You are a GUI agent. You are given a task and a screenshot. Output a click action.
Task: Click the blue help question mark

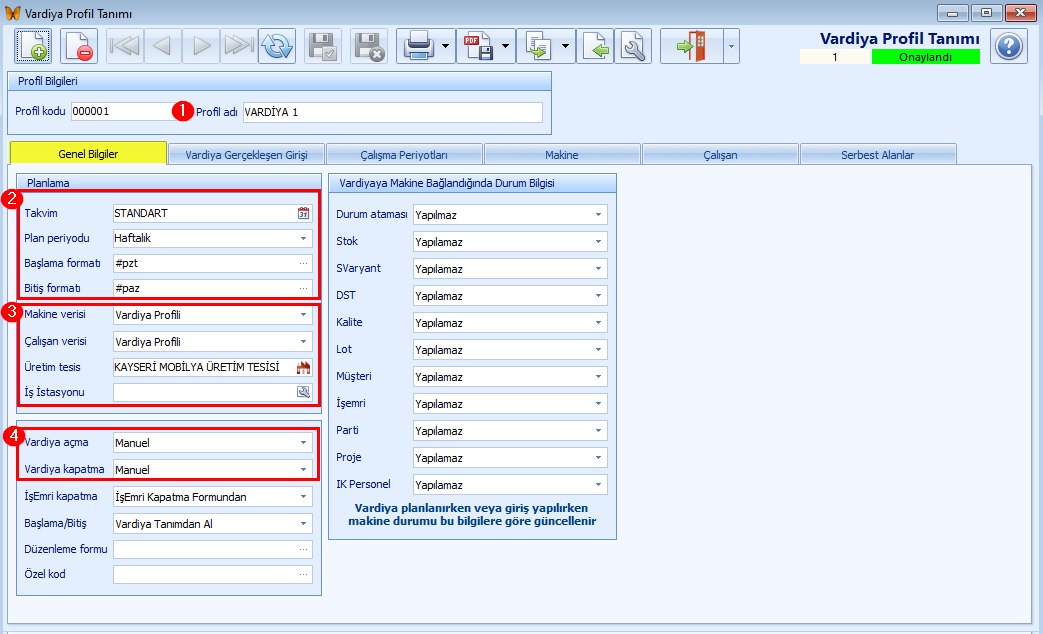[x=1008, y=47]
